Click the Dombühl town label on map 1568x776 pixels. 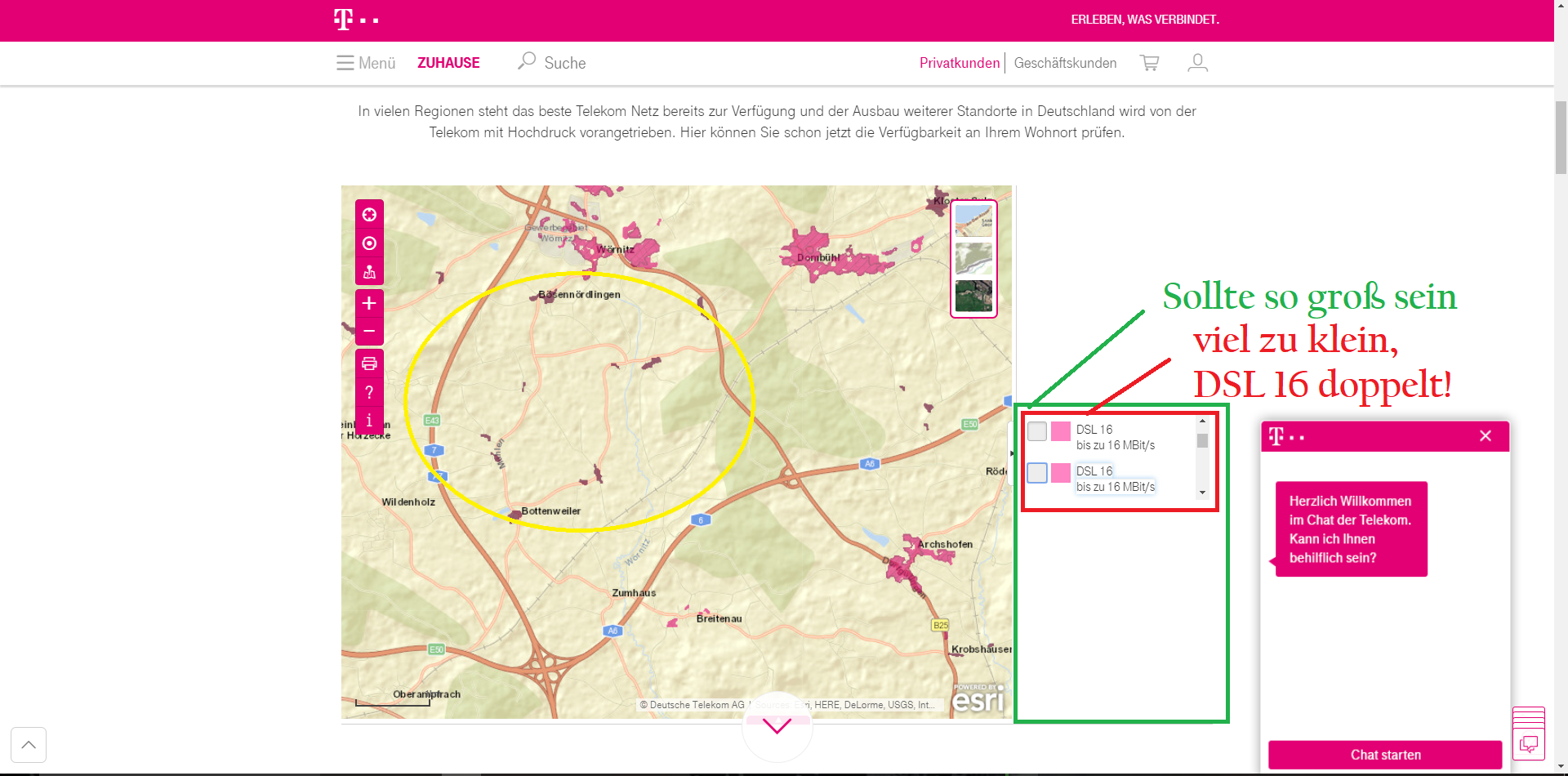point(818,257)
